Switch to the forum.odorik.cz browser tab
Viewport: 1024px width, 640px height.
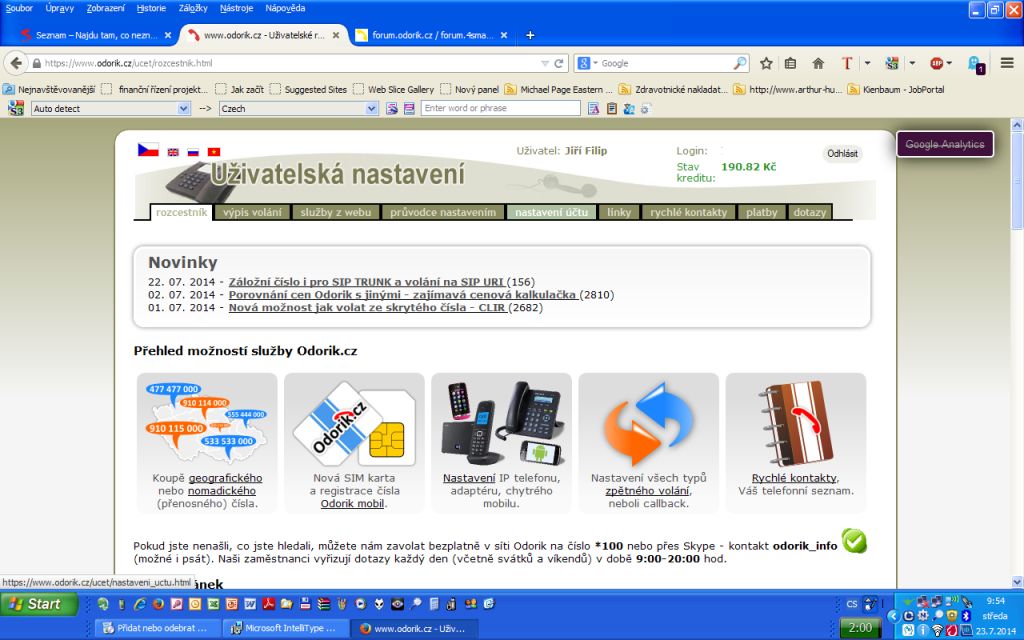click(x=432, y=35)
